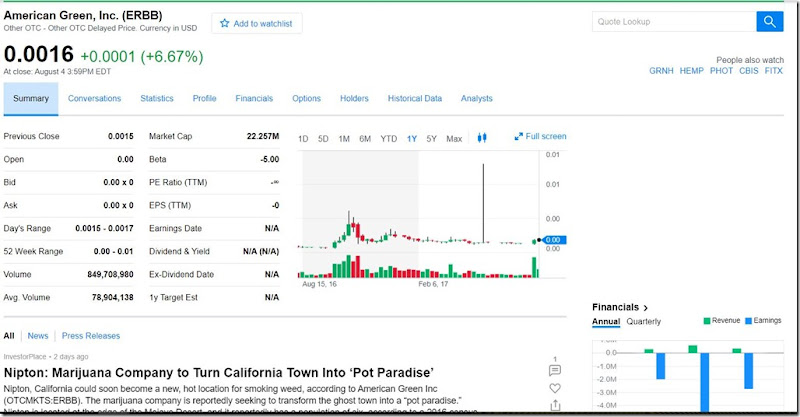Select the Max chart range
800x417 pixels.
click(x=454, y=139)
